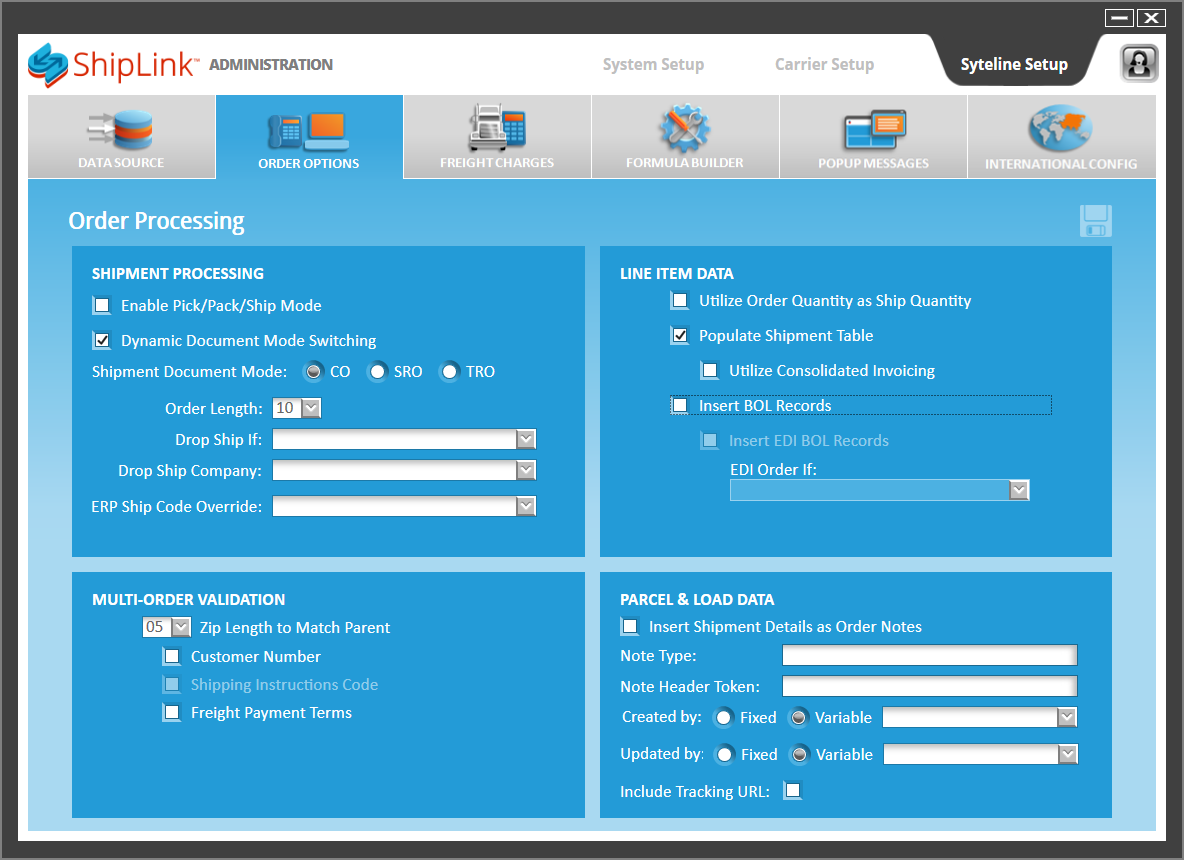Open the EDI Order If dropdown

pyautogui.click(x=1019, y=490)
